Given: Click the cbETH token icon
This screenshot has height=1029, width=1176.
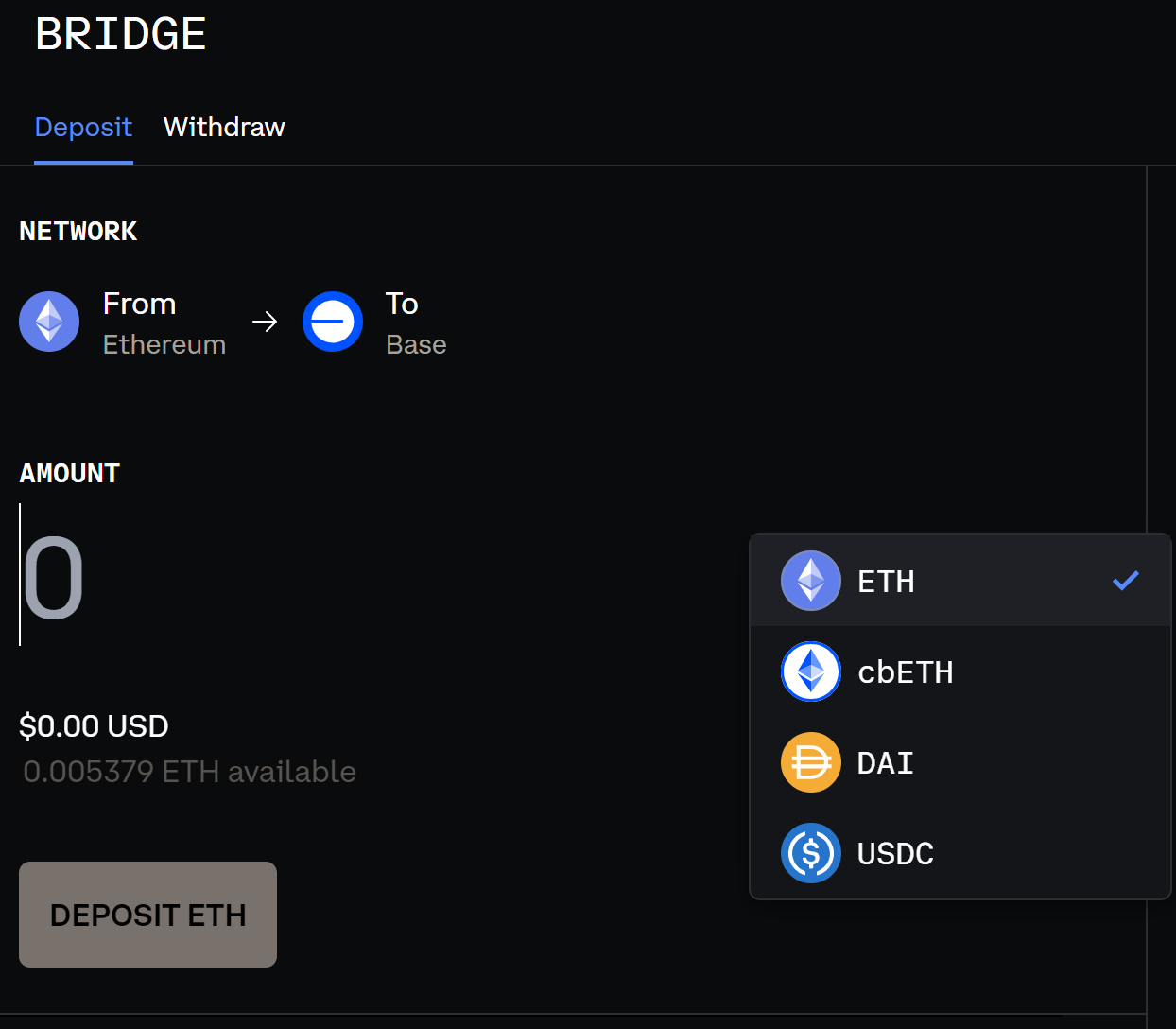Looking at the screenshot, I should tap(811, 671).
